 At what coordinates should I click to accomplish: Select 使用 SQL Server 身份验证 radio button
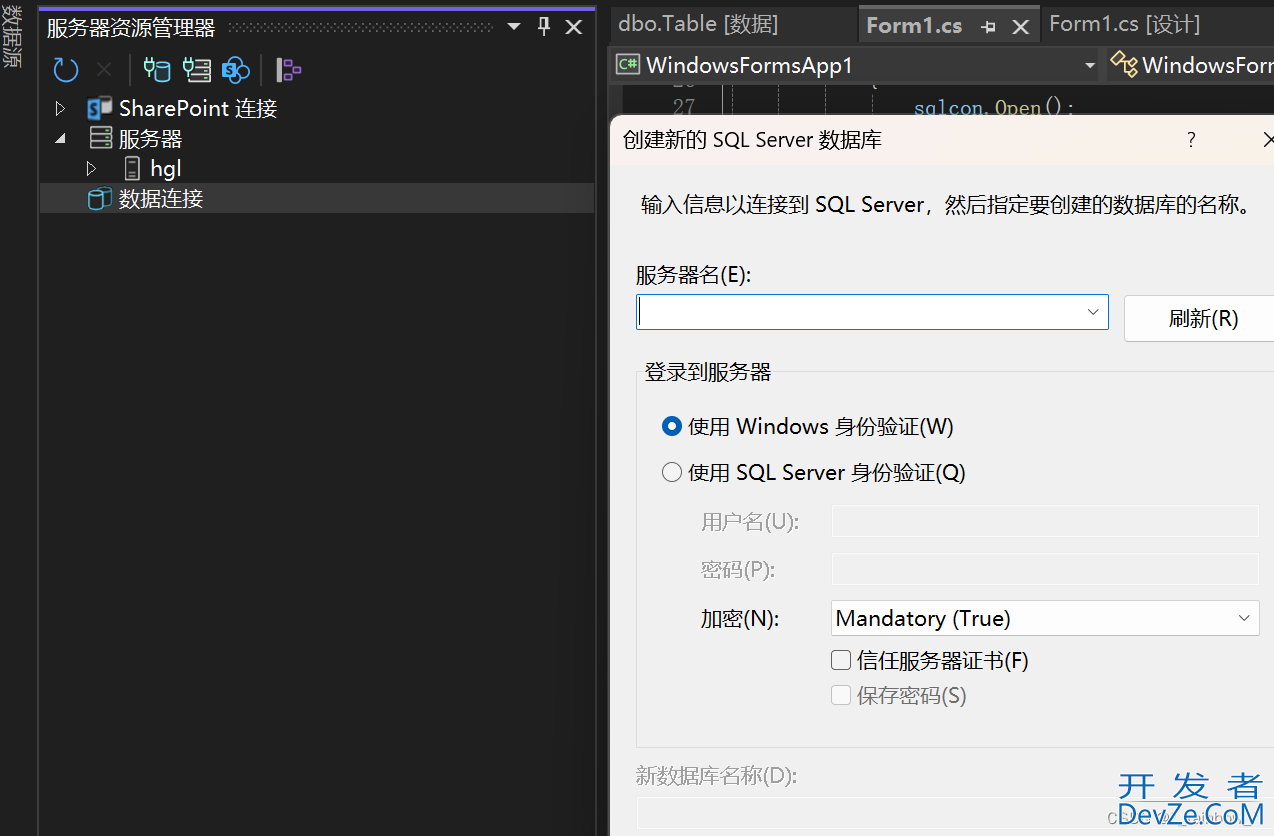672,472
